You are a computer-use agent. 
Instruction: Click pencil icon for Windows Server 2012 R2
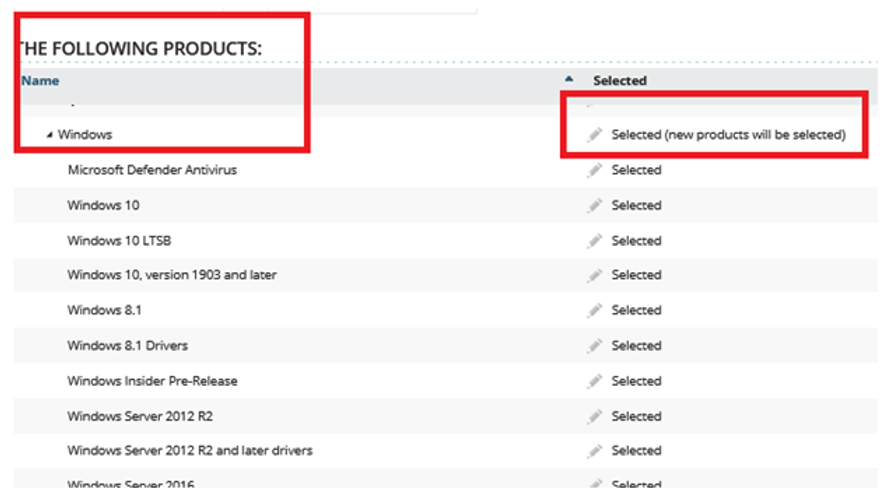pos(594,416)
